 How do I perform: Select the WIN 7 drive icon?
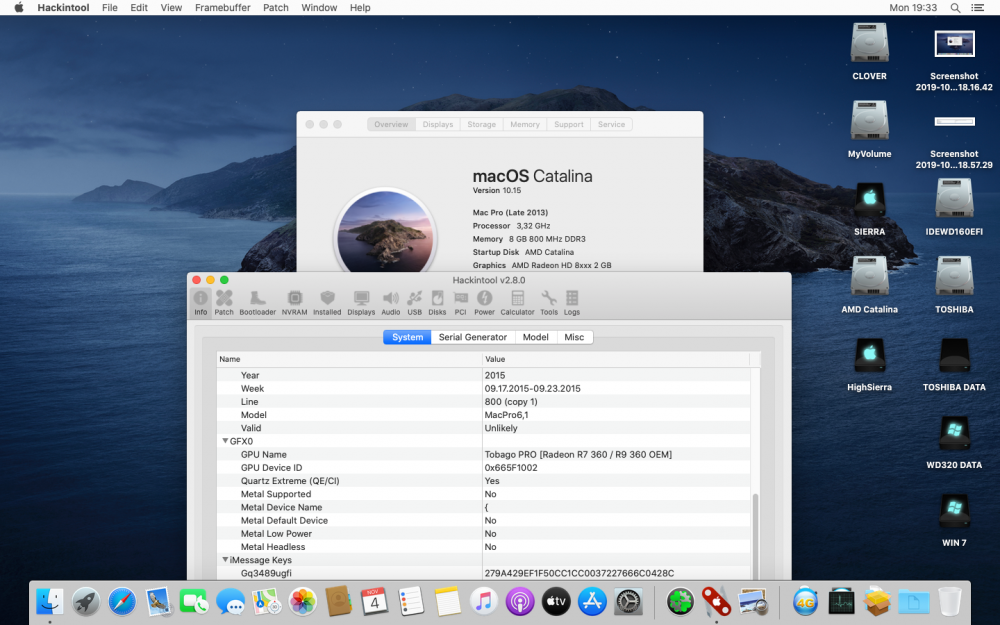click(954, 510)
